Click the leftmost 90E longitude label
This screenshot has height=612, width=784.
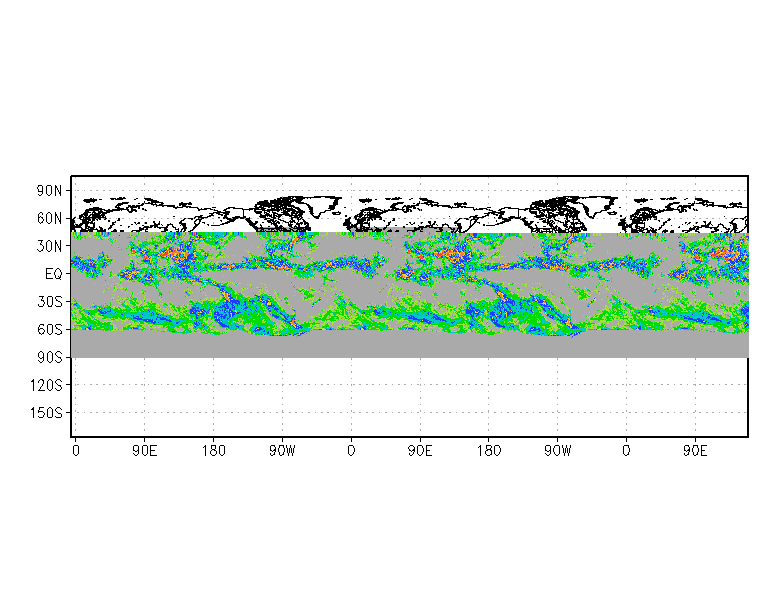point(144,451)
